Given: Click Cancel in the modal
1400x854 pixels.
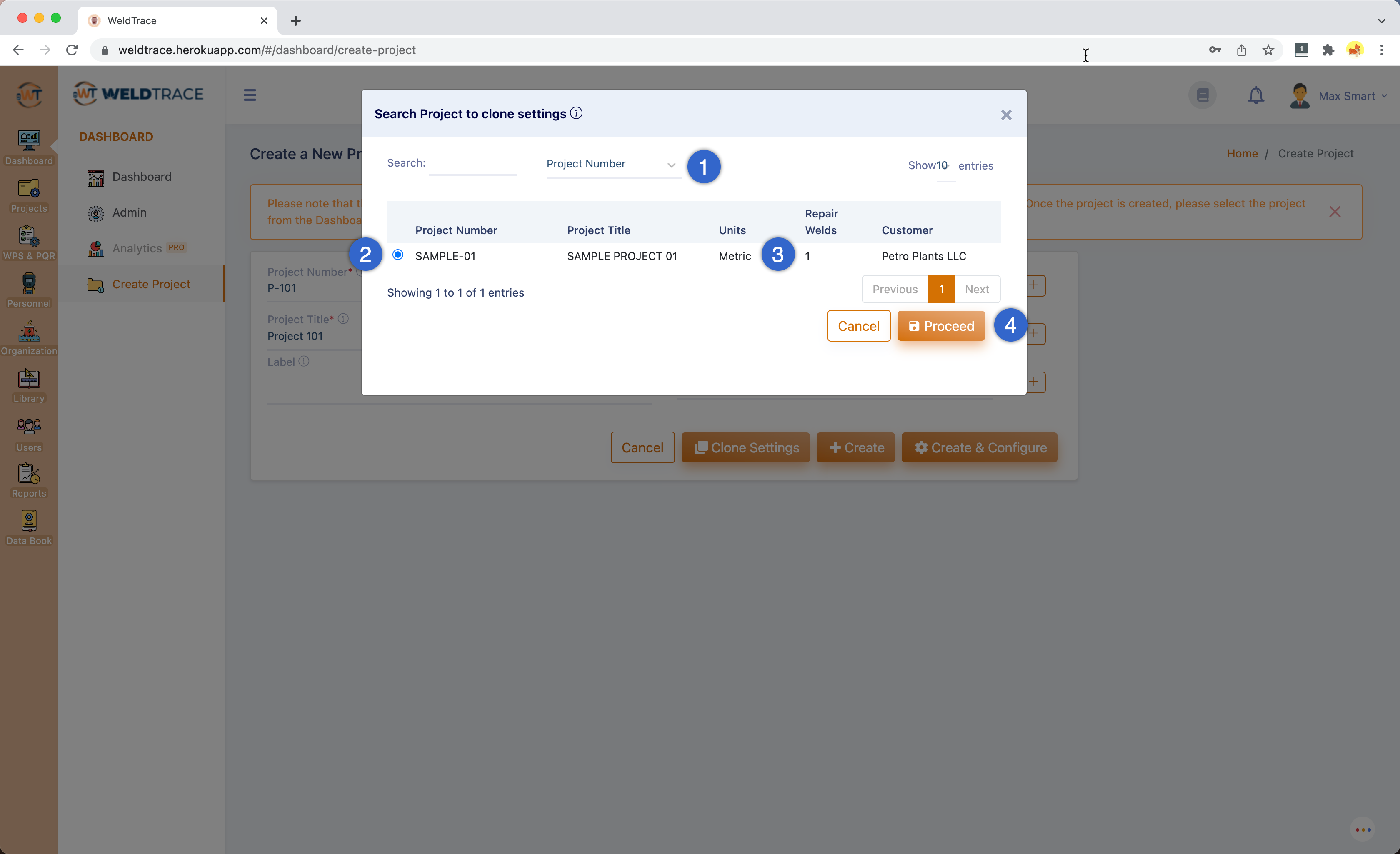Looking at the screenshot, I should (x=858, y=326).
